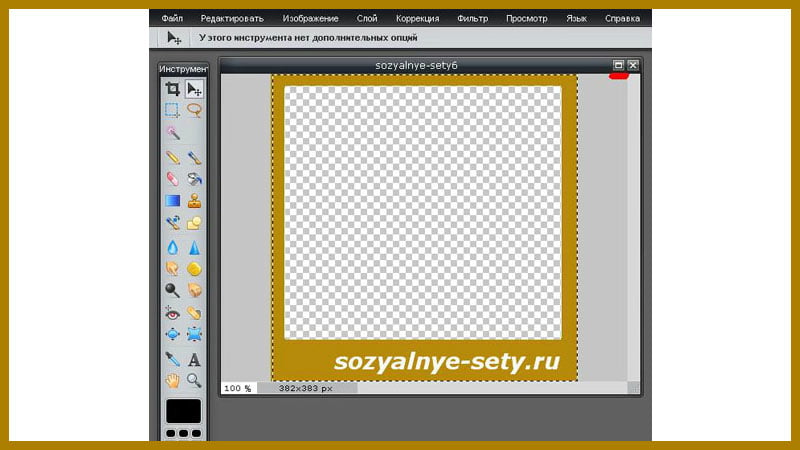The height and width of the screenshot is (450, 800).
Task: Select the Type text tool
Action: point(194,359)
